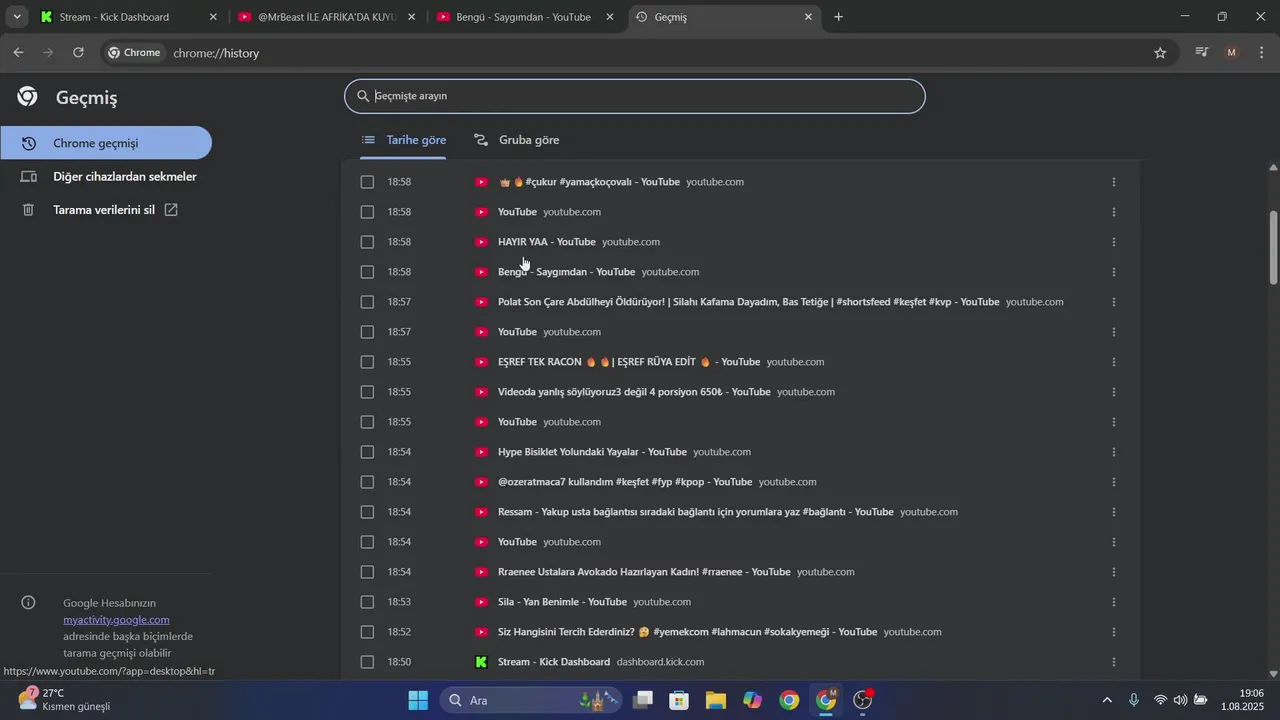Open Polat Son Çare Abdülheyi history link
Viewport: 1280px width, 720px height.
pyautogui.click(x=748, y=302)
